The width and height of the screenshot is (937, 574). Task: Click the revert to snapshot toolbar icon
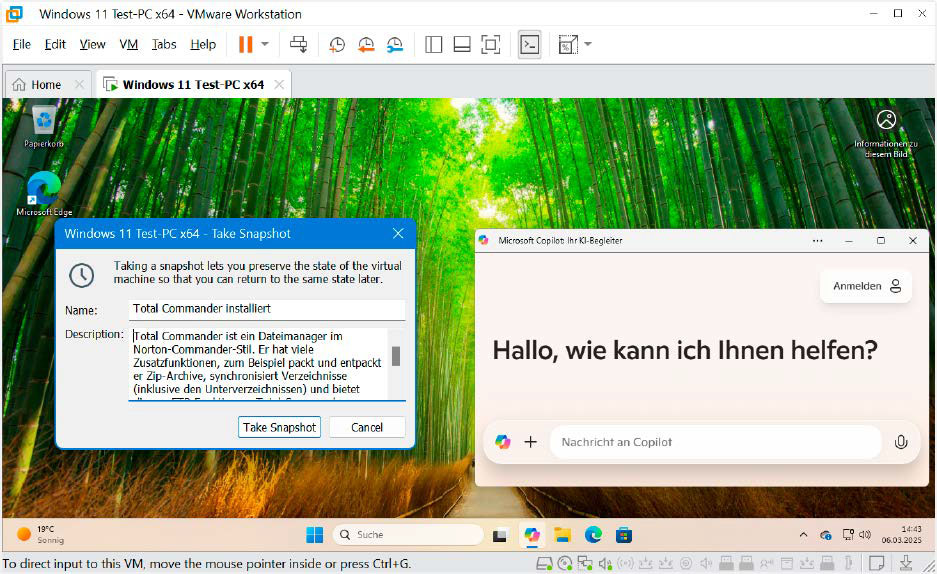(366, 44)
